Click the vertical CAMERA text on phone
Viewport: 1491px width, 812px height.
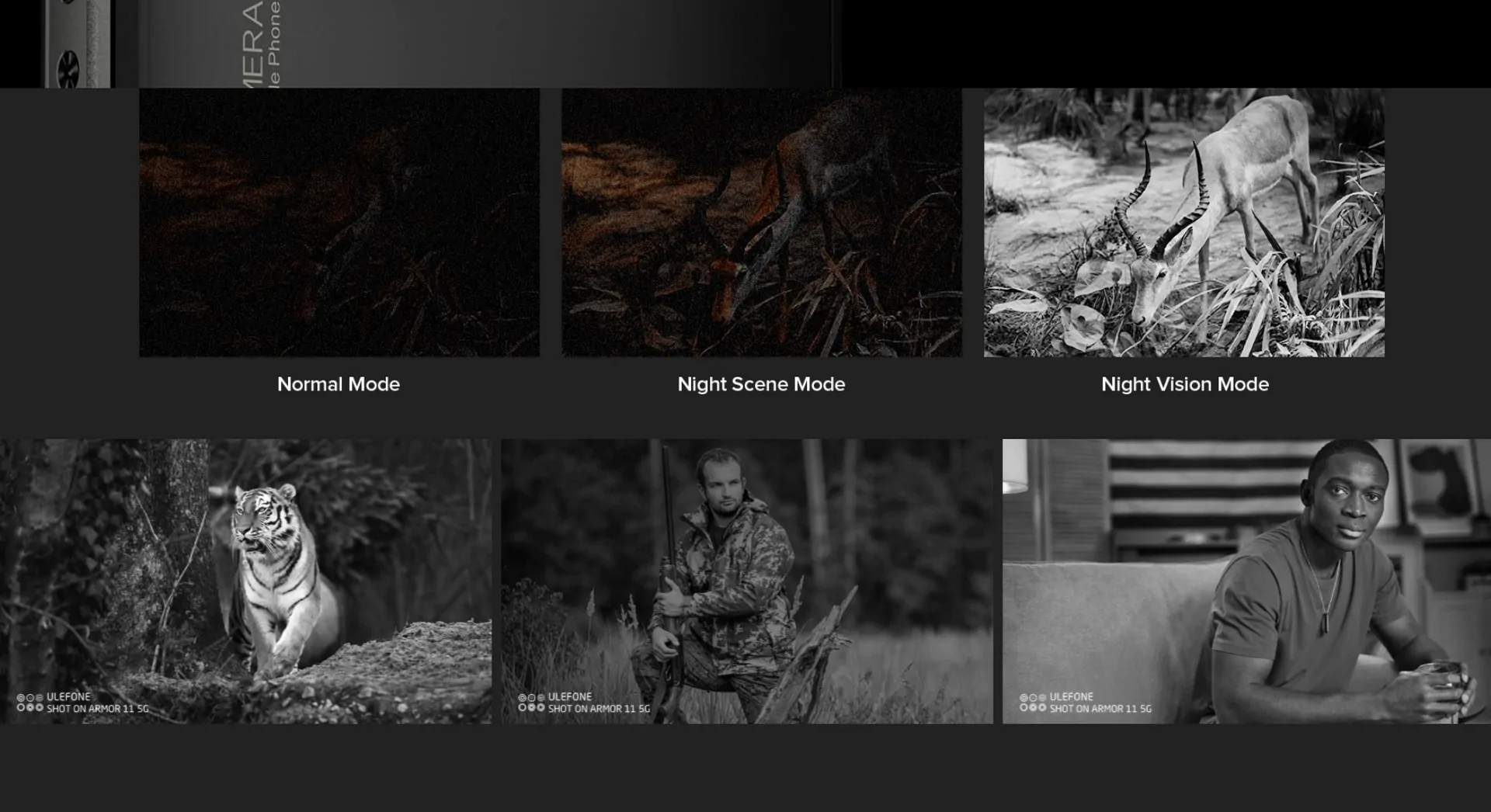coord(253,43)
